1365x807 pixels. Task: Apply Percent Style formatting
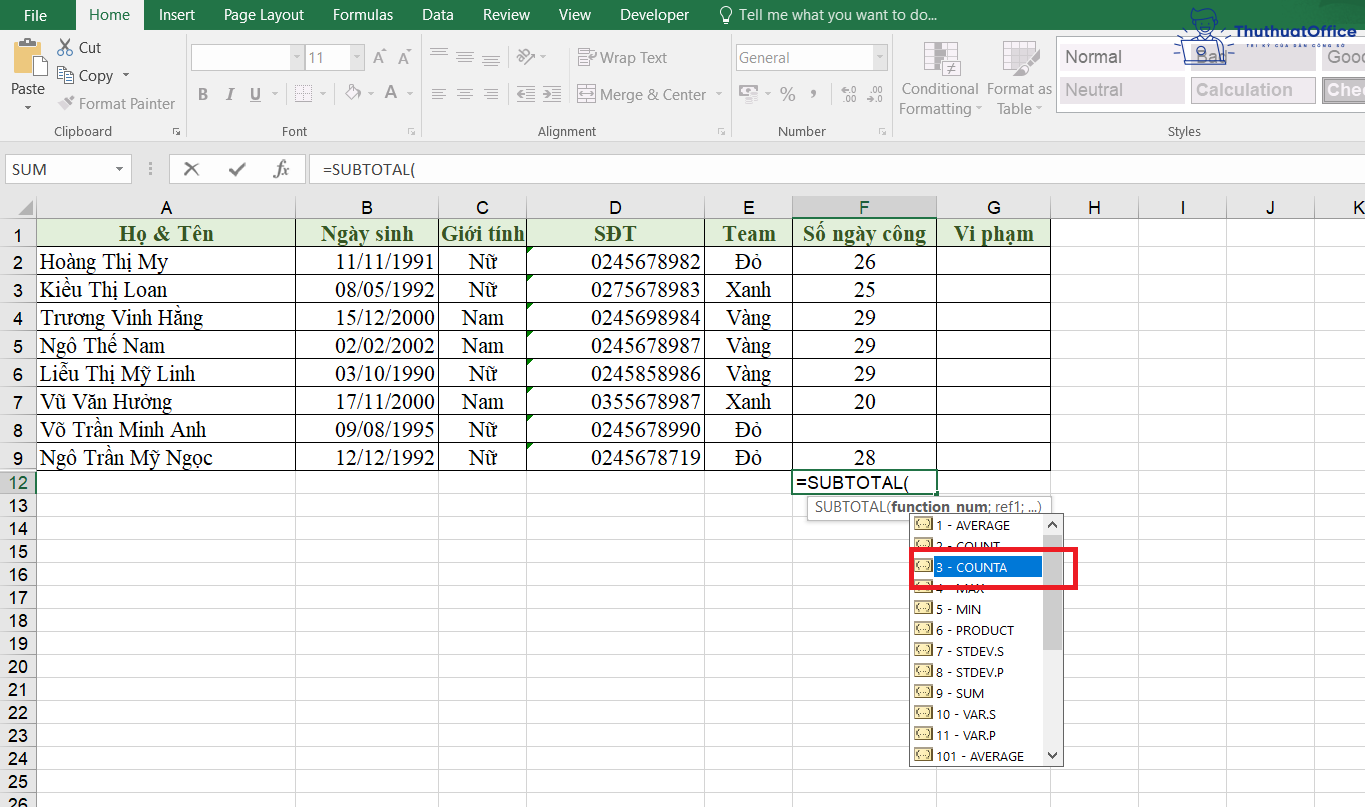(788, 93)
